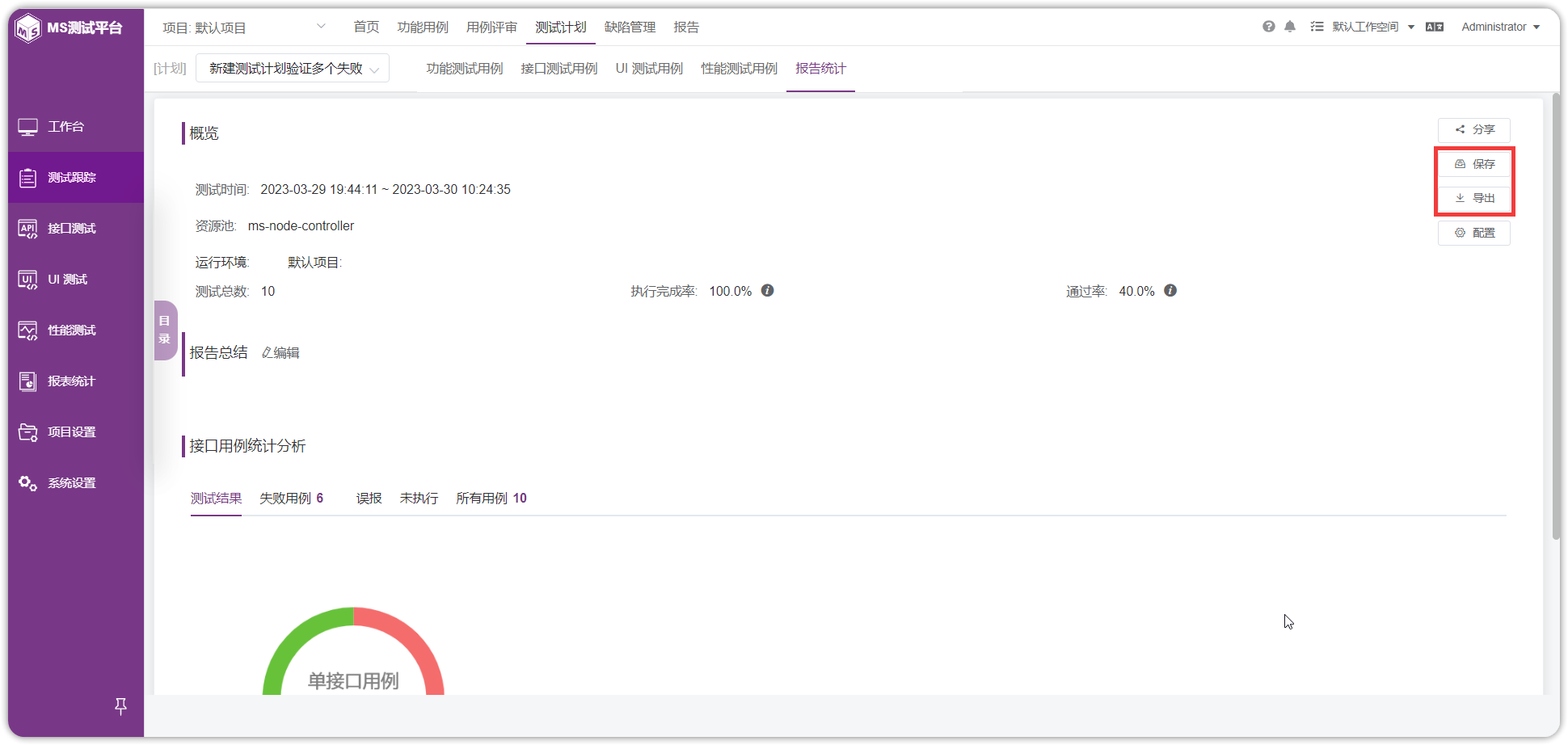1568x745 pixels.
Task: Edit the 报告总结 with 编辑 link
Action: 280,353
